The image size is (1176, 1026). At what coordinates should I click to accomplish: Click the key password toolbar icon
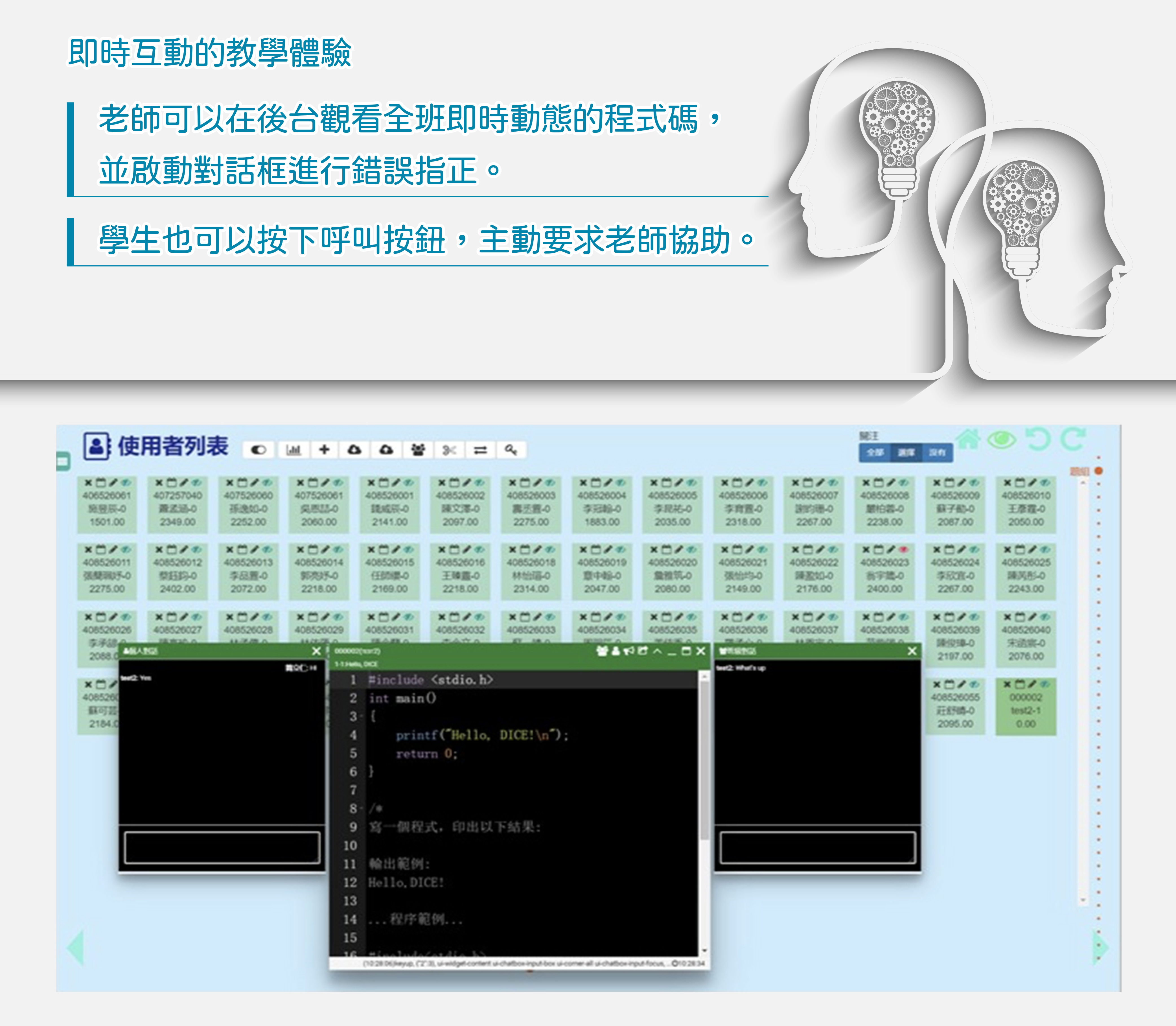tap(511, 450)
